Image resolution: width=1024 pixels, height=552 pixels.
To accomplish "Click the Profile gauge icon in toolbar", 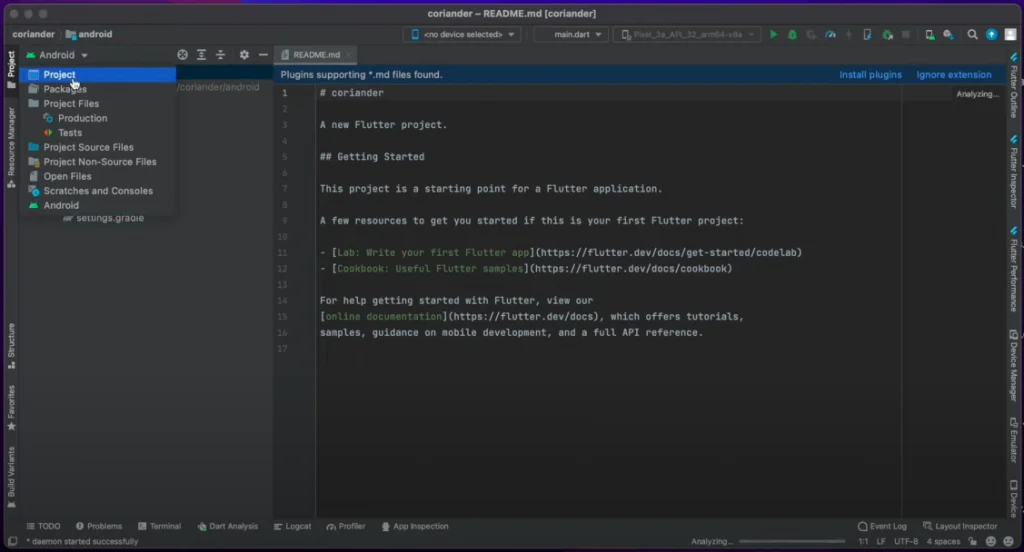I will pyautogui.click(x=830, y=35).
